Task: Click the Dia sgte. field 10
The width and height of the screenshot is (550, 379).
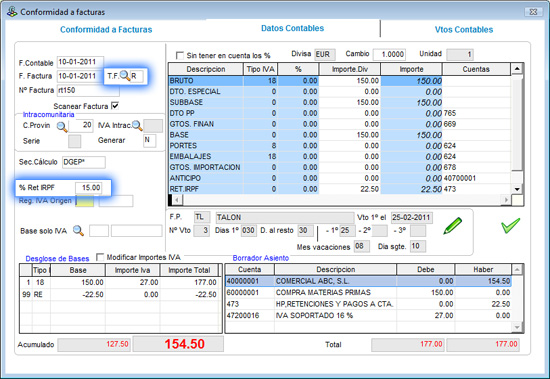Action: [418, 246]
